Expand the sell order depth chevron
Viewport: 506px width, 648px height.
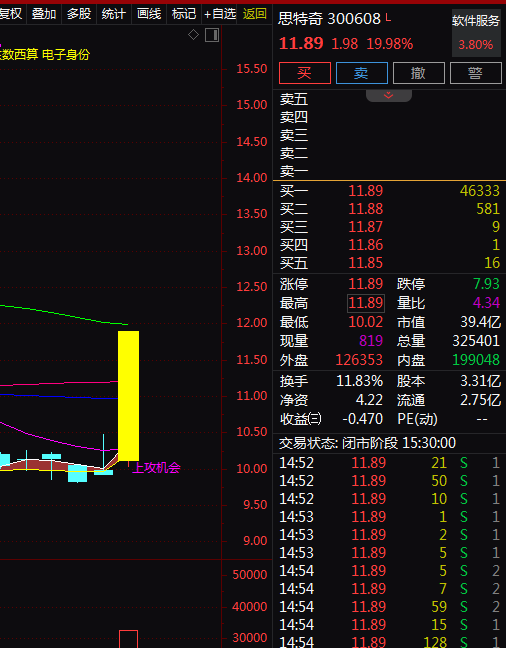click(389, 96)
